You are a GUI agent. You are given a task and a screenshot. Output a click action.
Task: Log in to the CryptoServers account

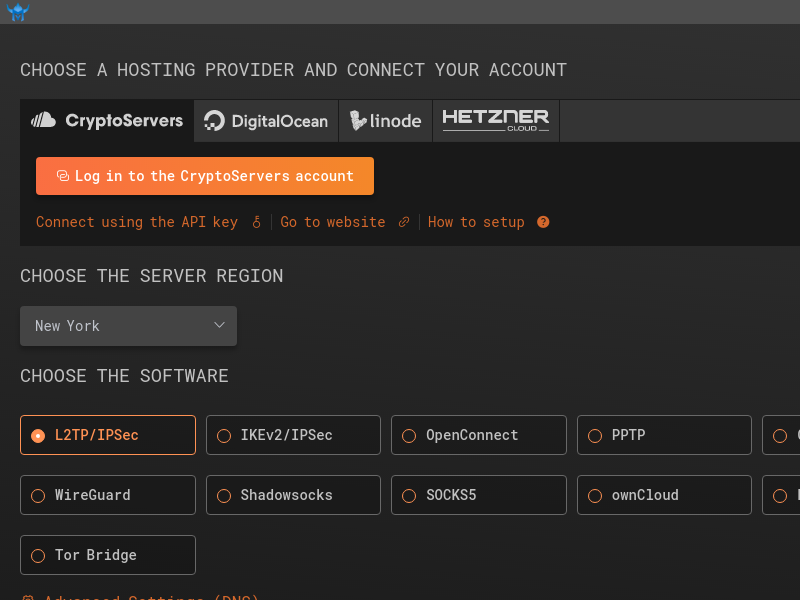pos(205,176)
